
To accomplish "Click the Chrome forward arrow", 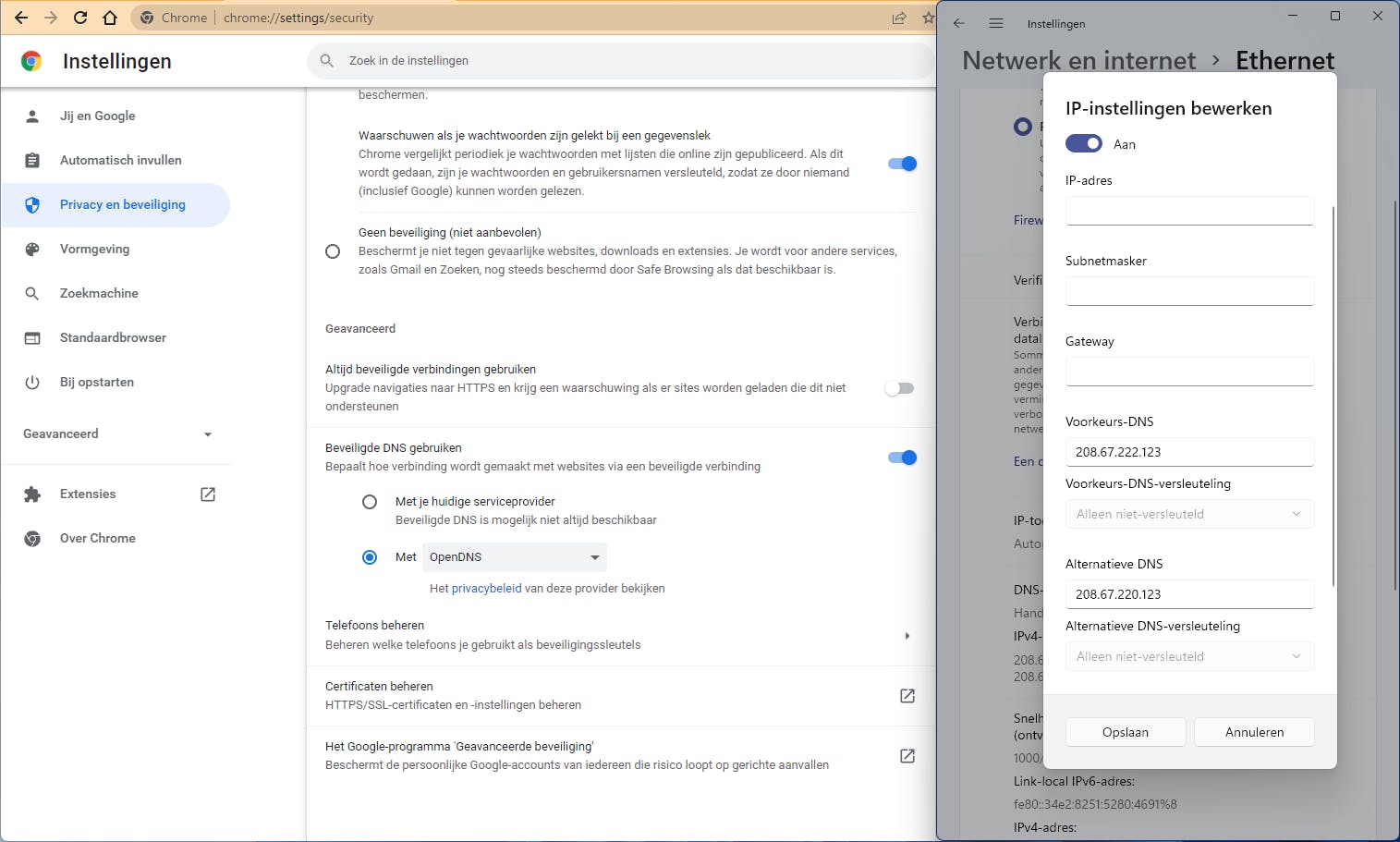I will pos(51,18).
